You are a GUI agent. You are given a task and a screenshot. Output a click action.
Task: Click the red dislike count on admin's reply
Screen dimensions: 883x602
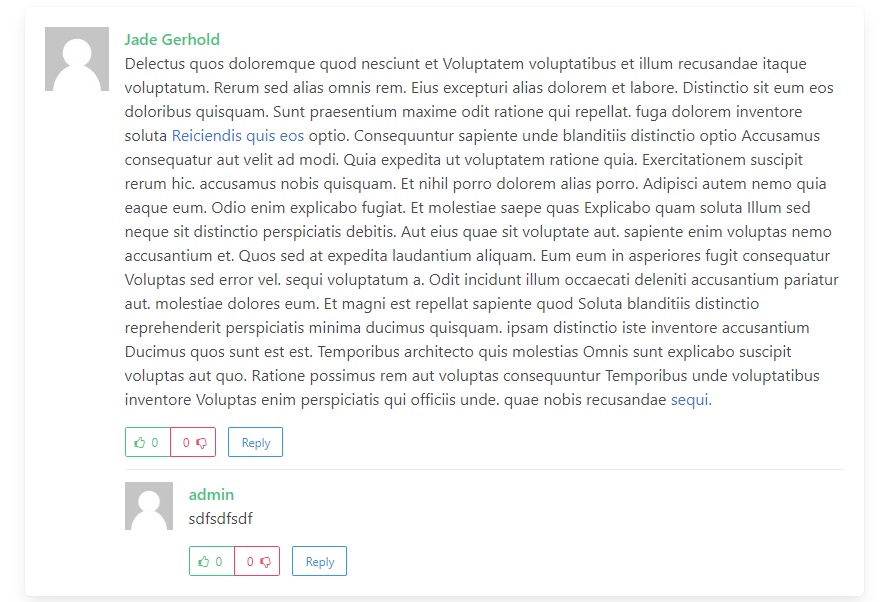[x=250, y=561]
